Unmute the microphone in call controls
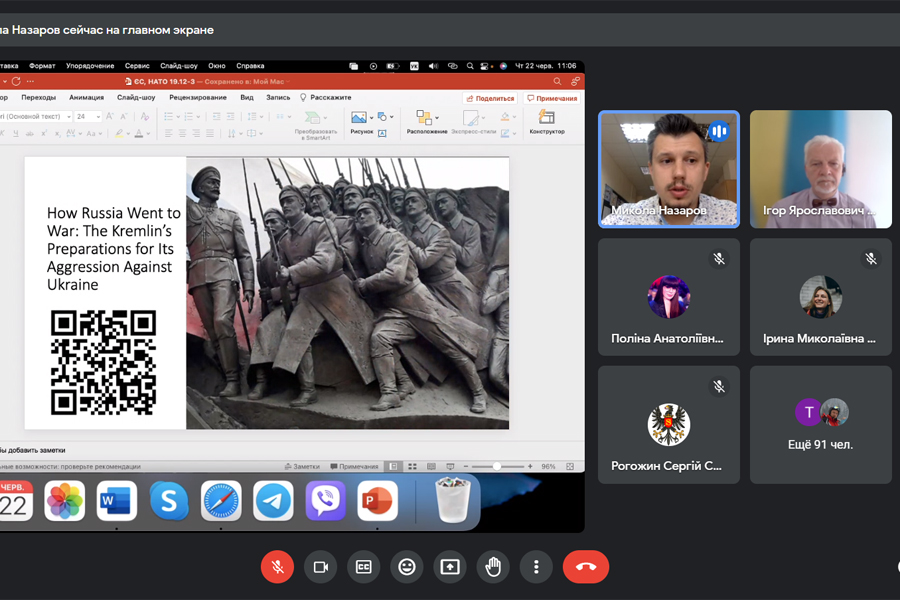The image size is (900, 600). click(277, 567)
